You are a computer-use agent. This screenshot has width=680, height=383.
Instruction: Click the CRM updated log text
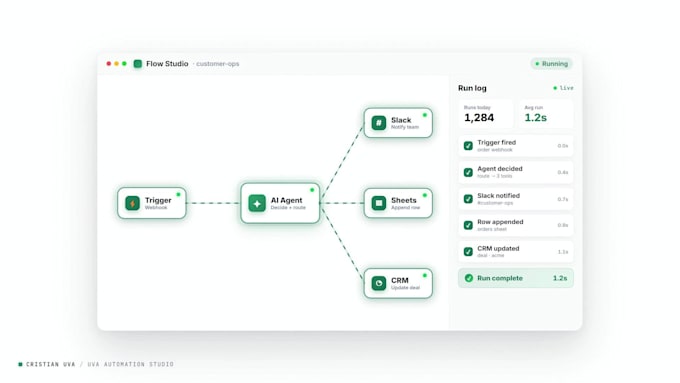498,249
